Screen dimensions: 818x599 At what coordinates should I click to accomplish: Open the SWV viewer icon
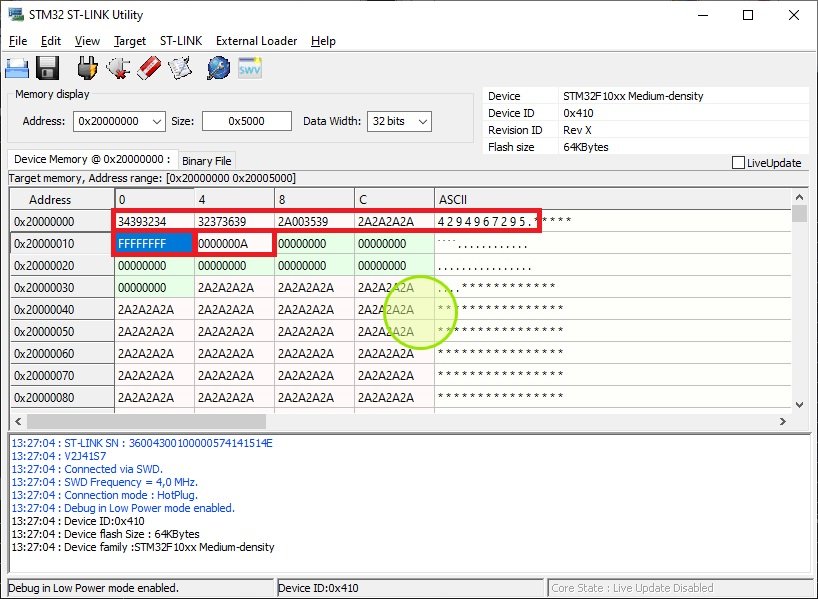tap(250, 68)
